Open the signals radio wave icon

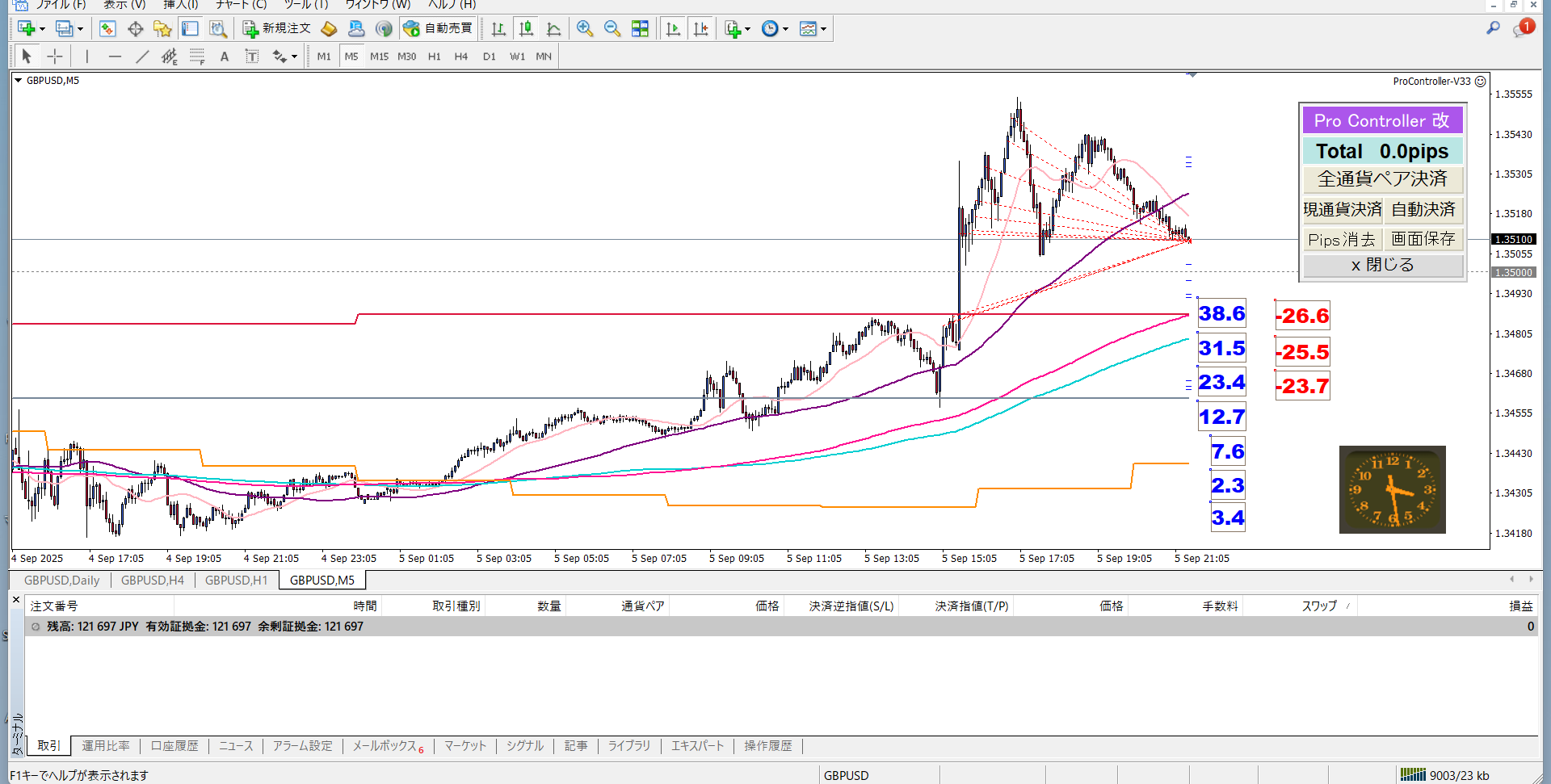click(384, 29)
